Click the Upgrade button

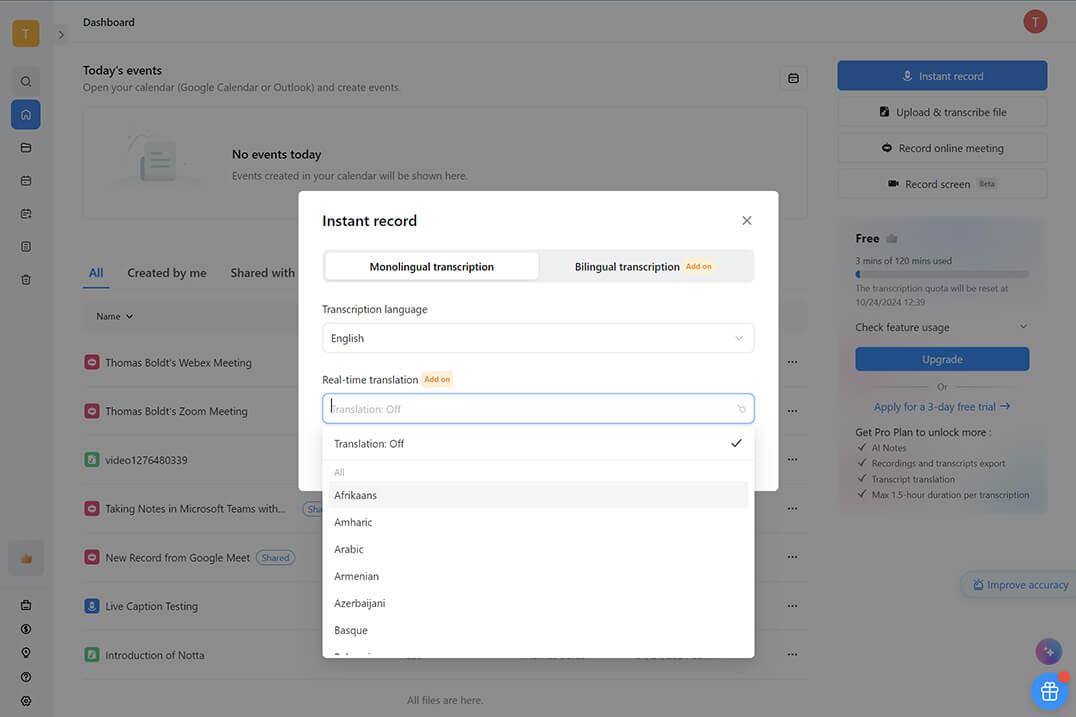click(x=942, y=360)
